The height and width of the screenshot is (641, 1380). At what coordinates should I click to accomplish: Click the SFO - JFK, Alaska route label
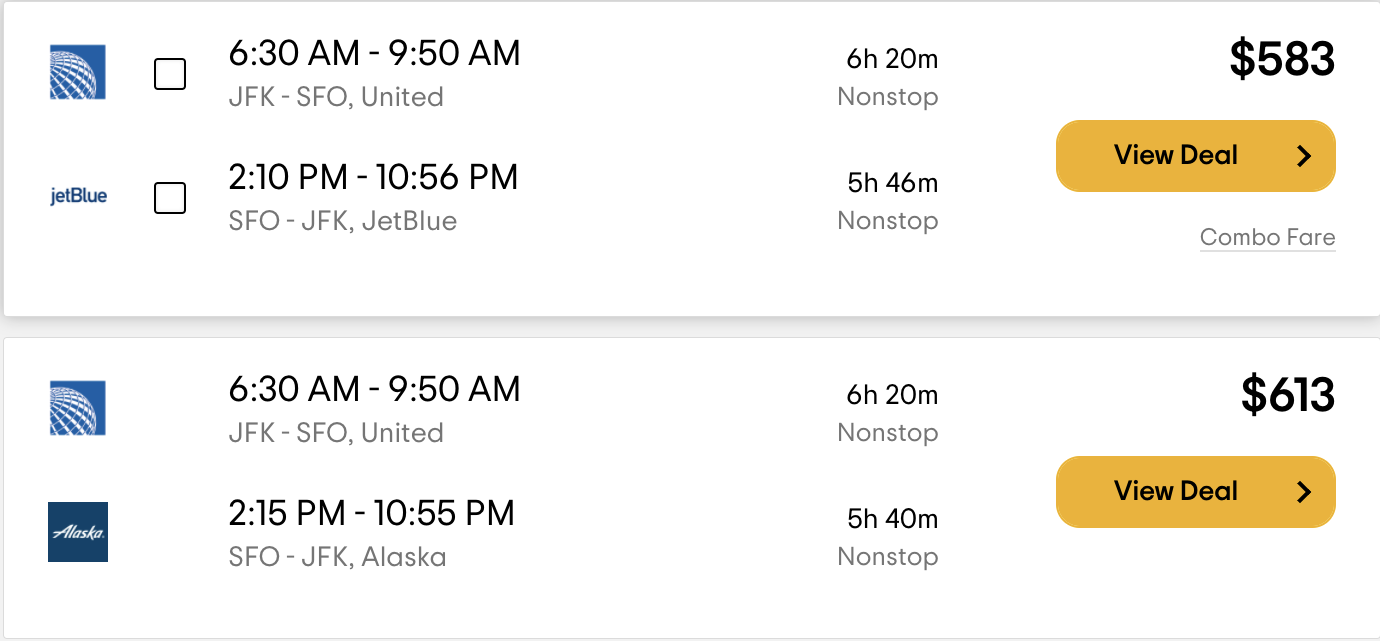tap(338, 557)
